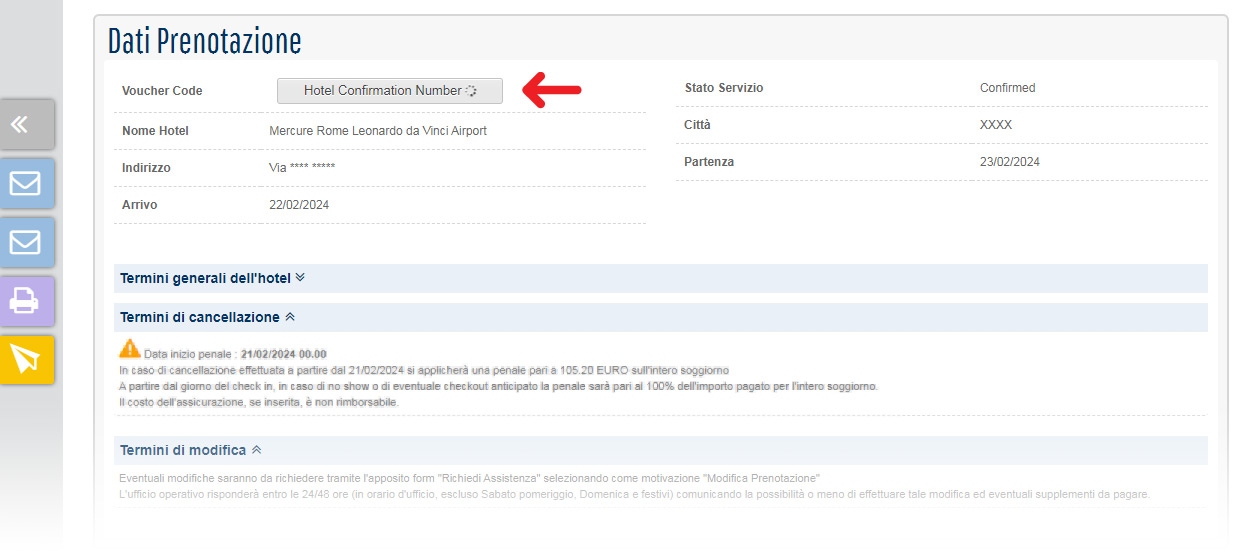Expand Termini generali dell'hotel section
The width and height of the screenshot is (1243, 554).
tap(212, 278)
